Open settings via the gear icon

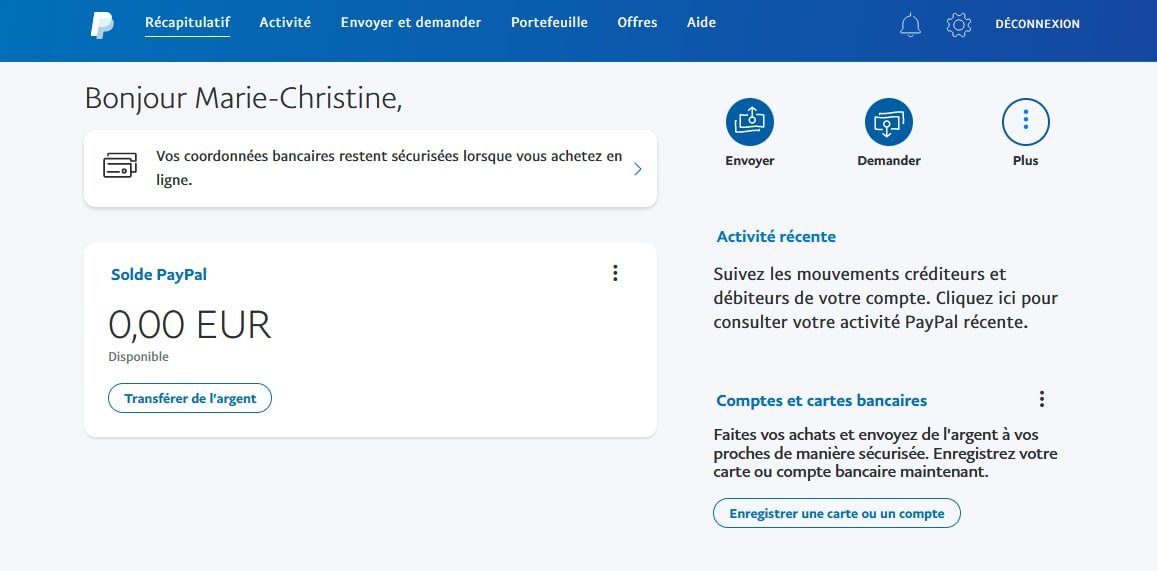click(959, 25)
